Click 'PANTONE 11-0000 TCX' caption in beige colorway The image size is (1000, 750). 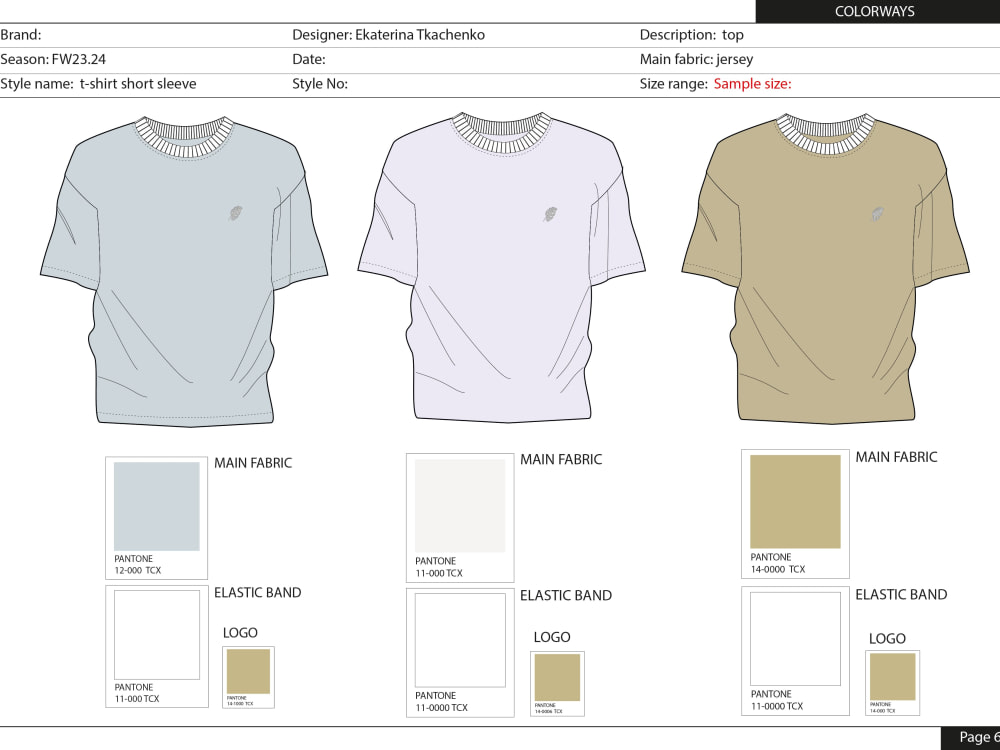(777, 700)
